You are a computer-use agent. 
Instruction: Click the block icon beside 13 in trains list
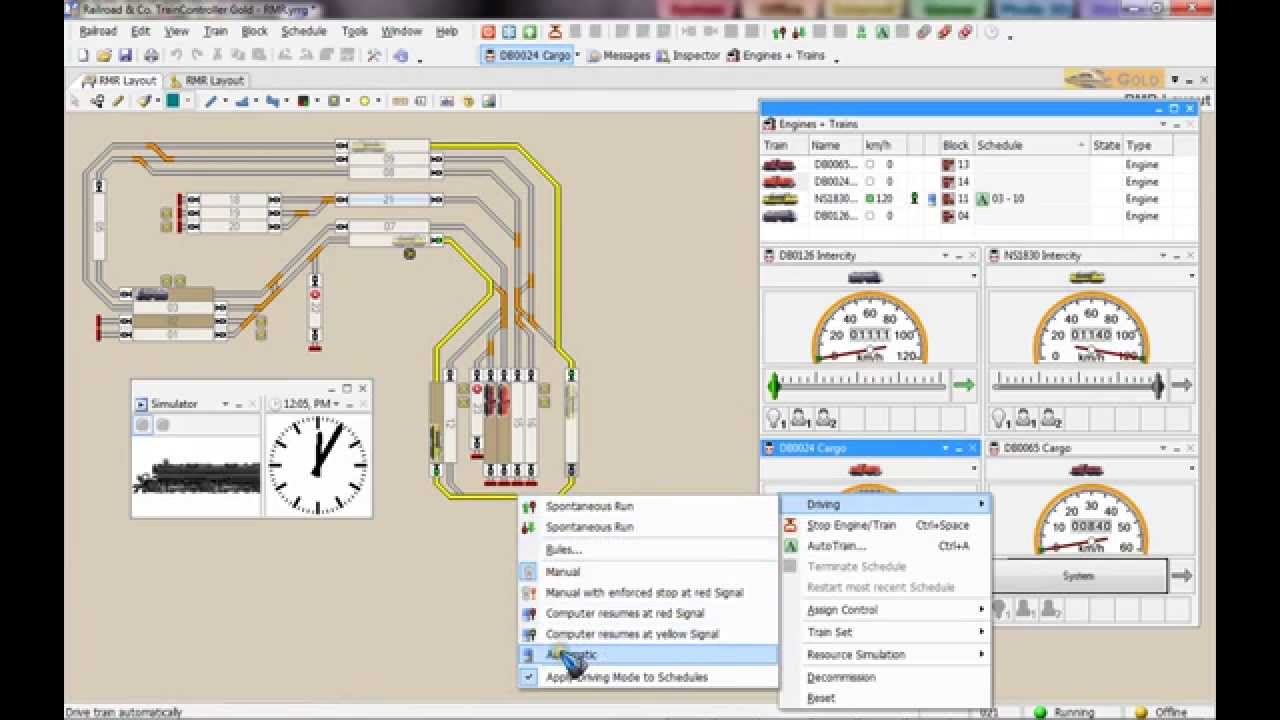pyautogui.click(x=948, y=165)
